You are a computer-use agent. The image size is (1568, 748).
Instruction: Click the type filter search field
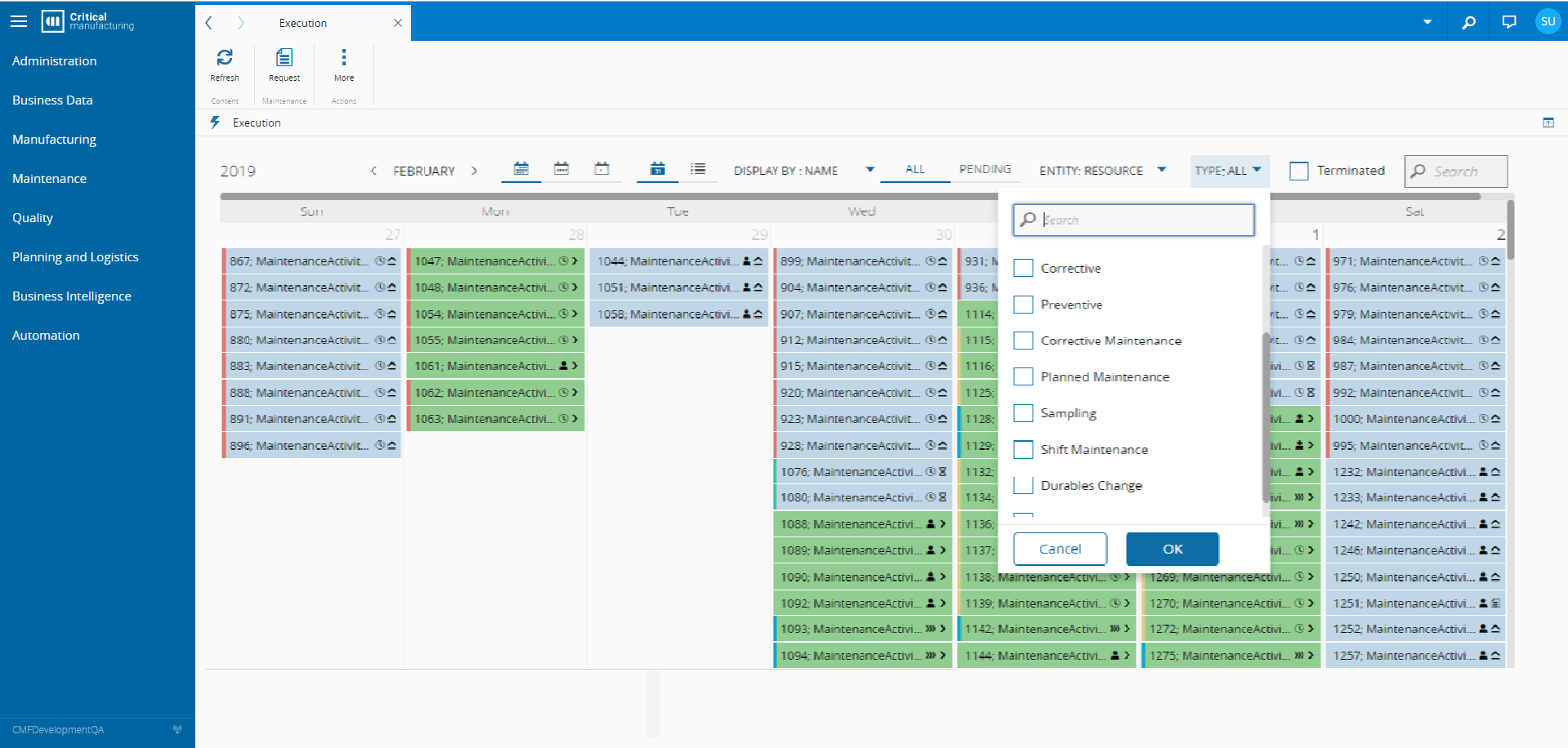click(1144, 220)
